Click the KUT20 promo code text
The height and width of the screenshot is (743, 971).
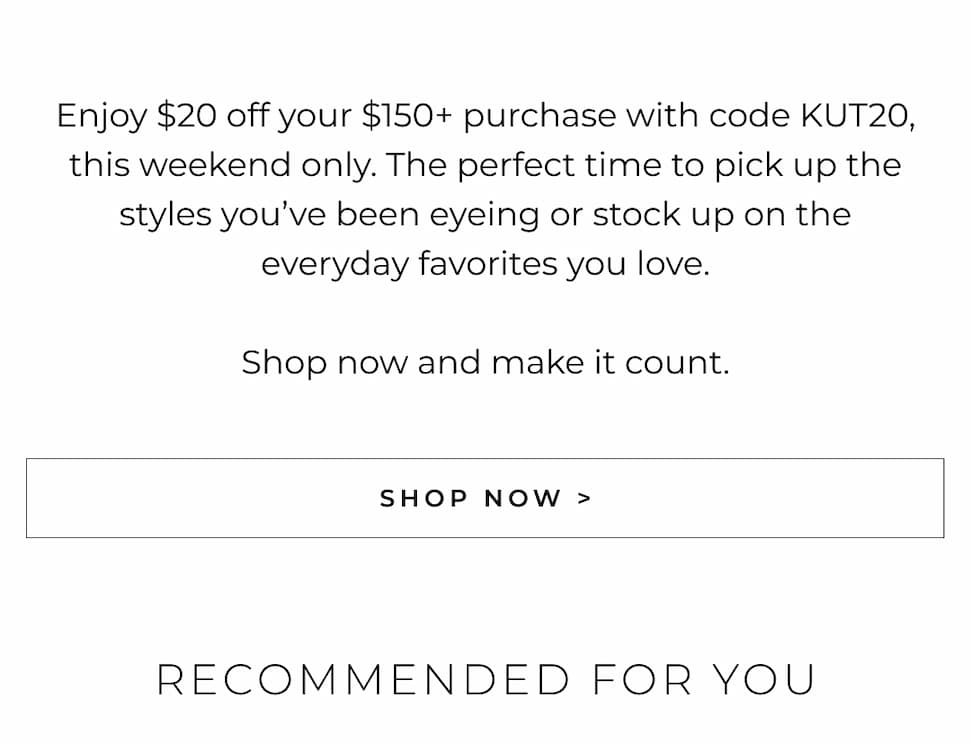[x=856, y=116]
